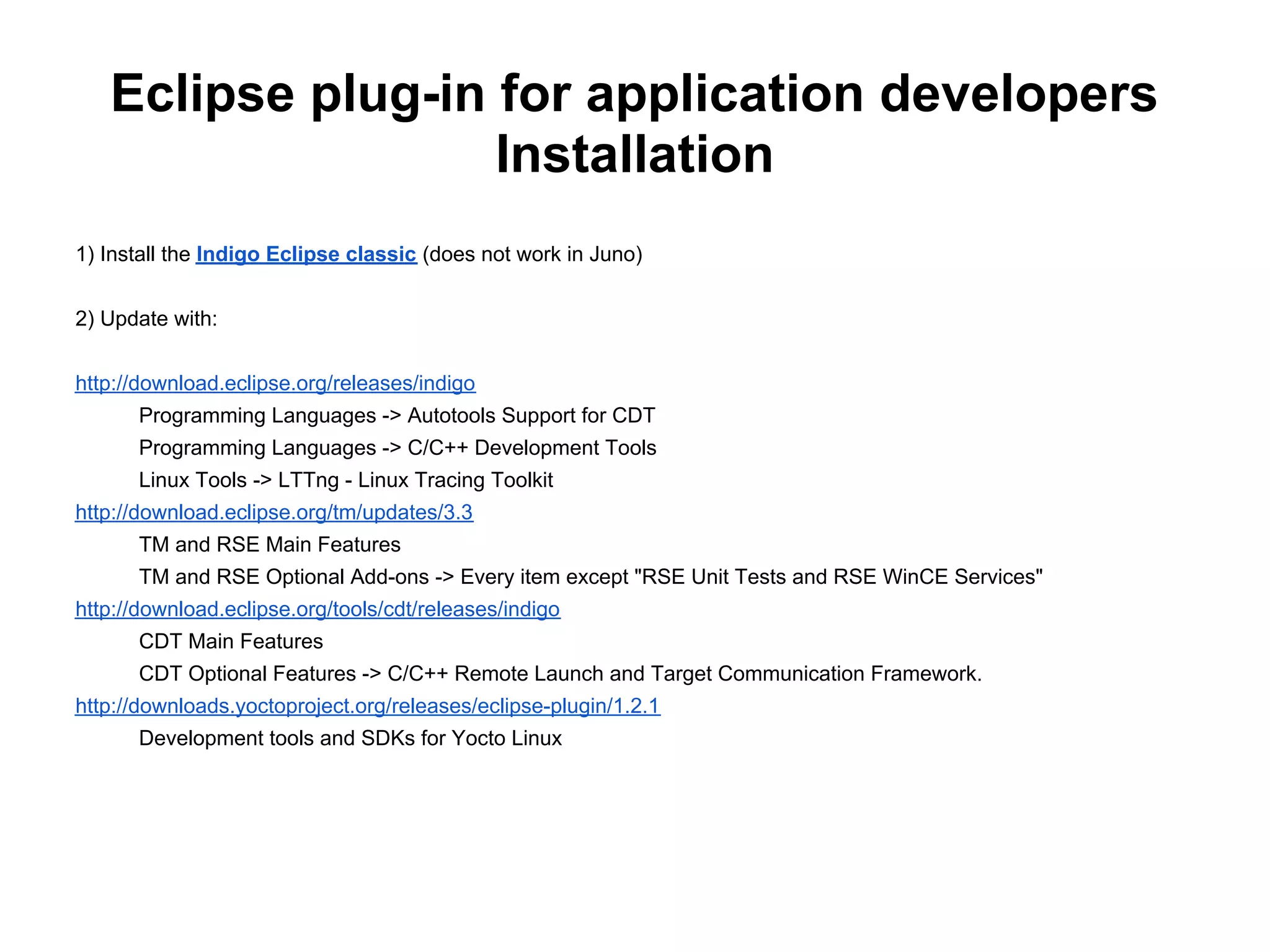
Task: Click the '(does not work in Juno)' note
Action: click(x=531, y=255)
